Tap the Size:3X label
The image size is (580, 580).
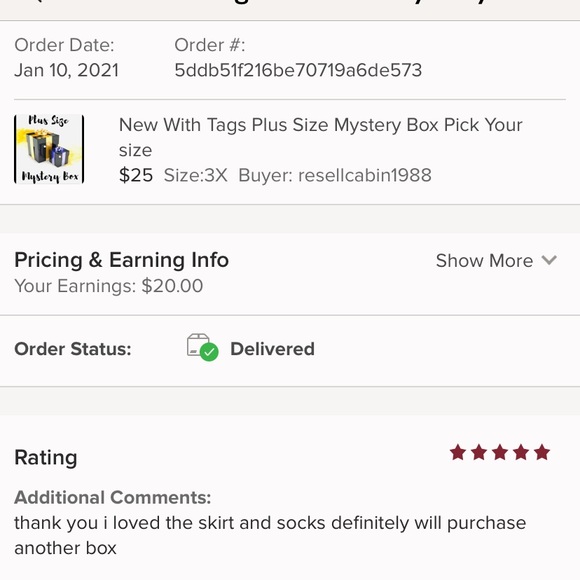[x=196, y=175]
